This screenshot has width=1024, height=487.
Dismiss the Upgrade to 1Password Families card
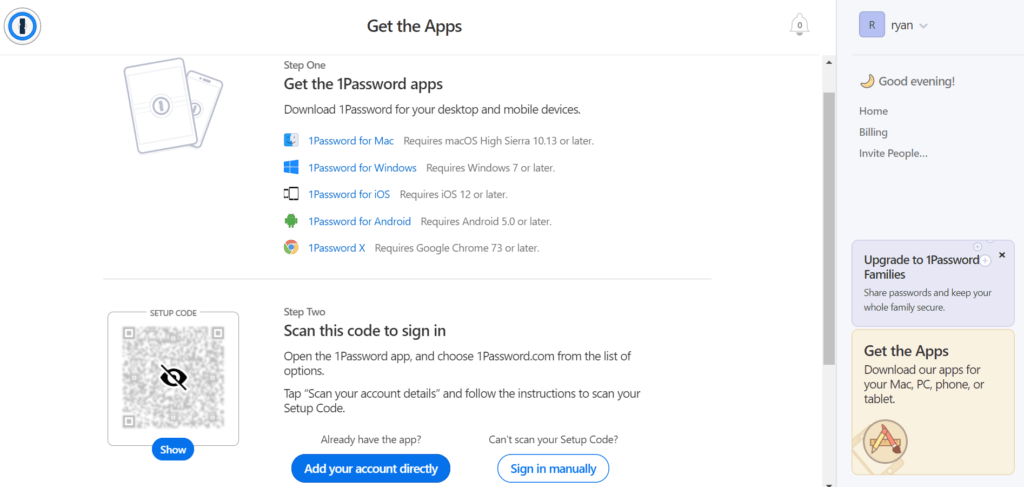[x=1002, y=255]
